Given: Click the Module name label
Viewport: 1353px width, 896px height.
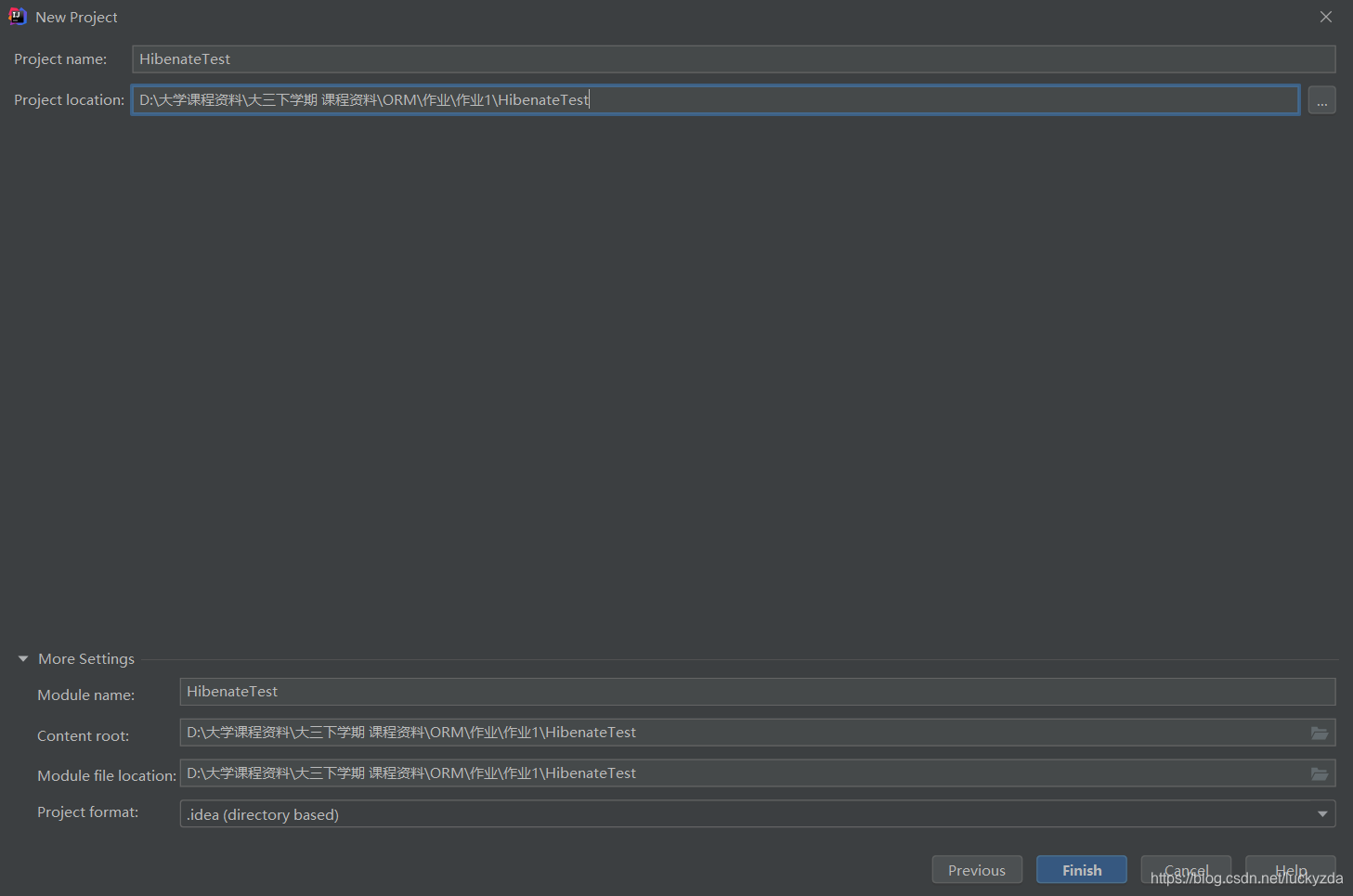Looking at the screenshot, I should point(85,695).
